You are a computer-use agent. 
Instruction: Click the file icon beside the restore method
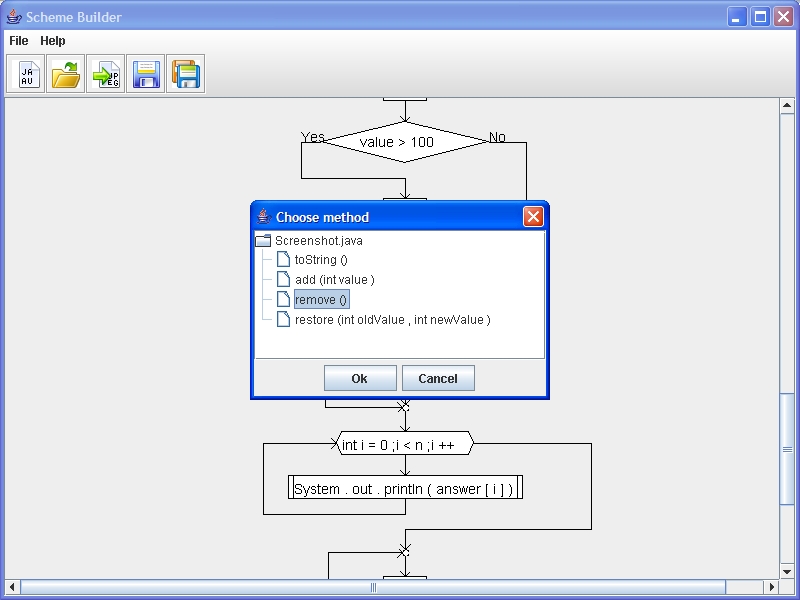coord(283,319)
